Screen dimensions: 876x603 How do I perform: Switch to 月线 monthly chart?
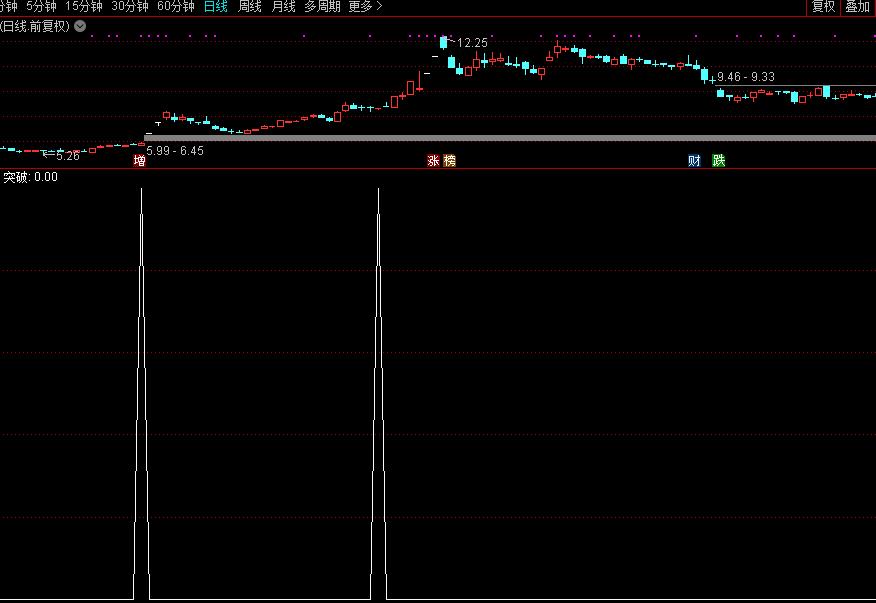tap(283, 7)
